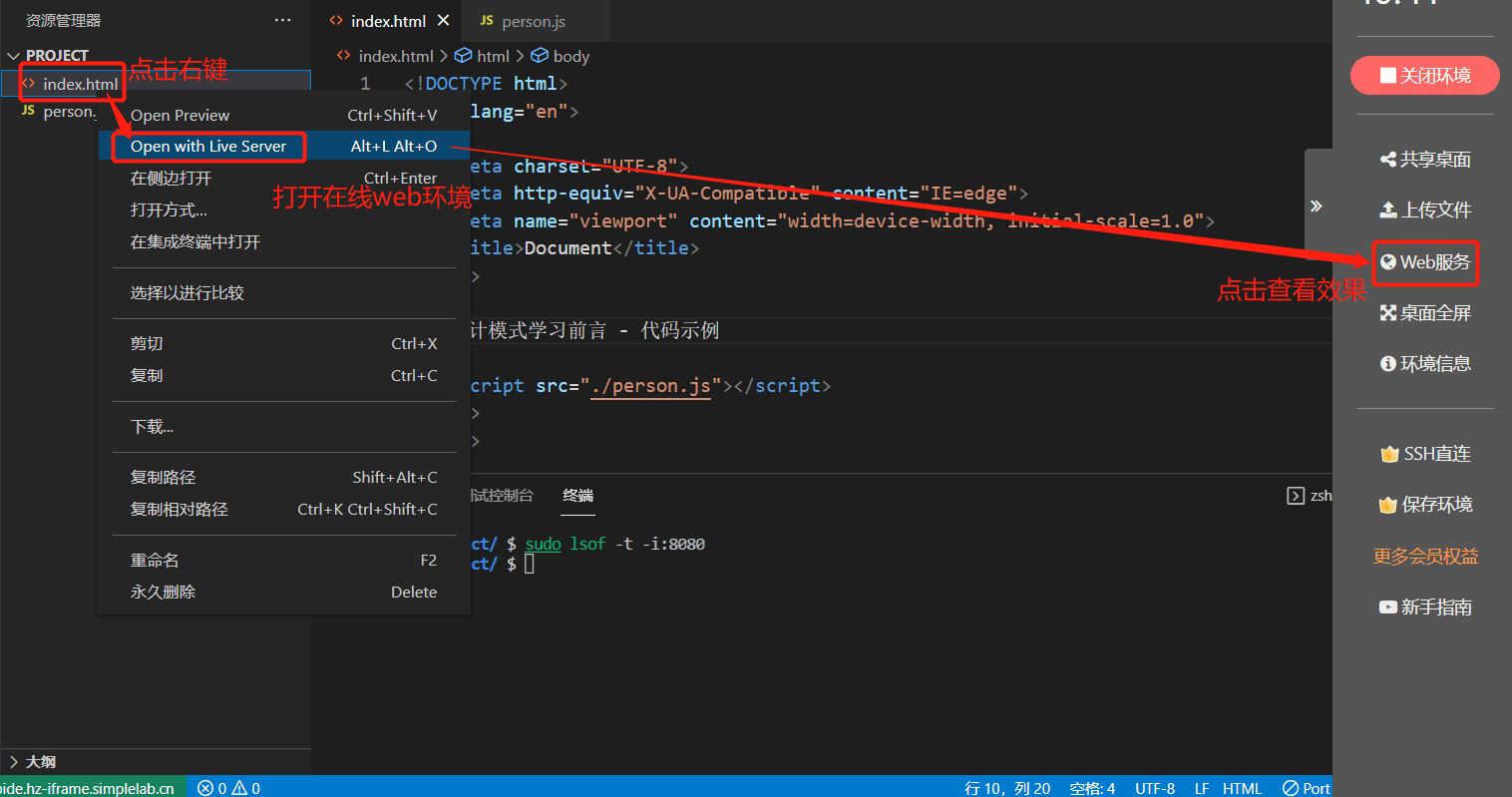Click UTF-8 encoding in status bar
This screenshot has height=797, width=1512.
pyautogui.click(x=1155, y=787)
